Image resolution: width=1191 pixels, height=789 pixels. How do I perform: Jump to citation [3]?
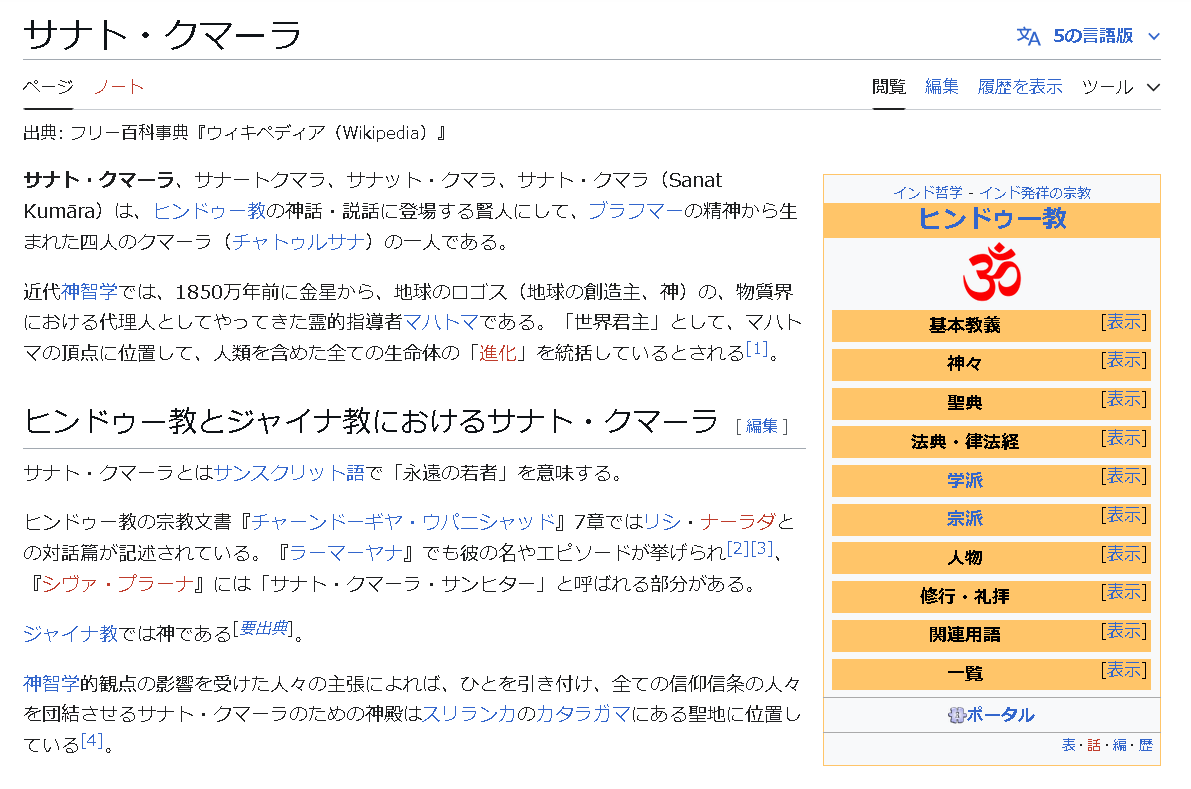tap(762, 548)
